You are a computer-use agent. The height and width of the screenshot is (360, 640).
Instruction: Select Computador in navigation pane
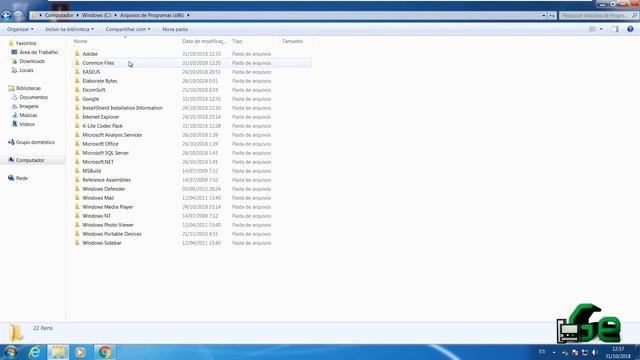point(30,160)
